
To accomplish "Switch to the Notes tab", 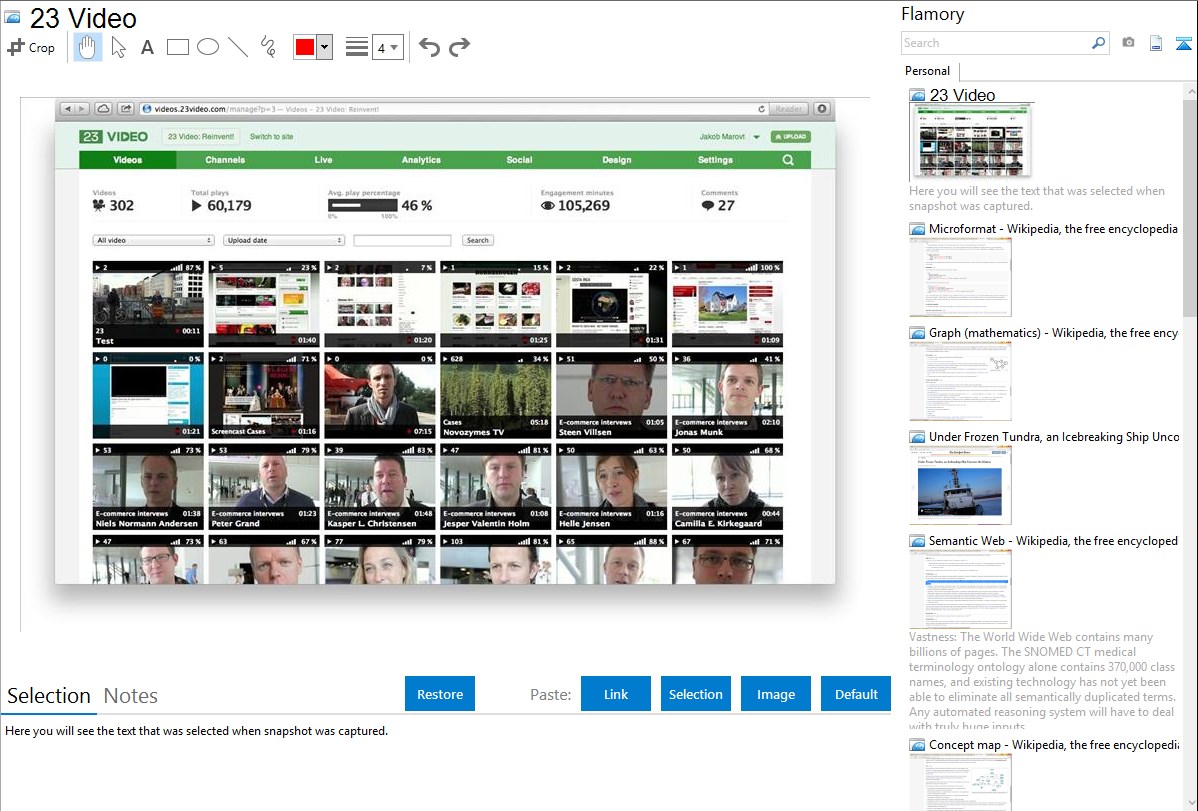I will [131, 696].
